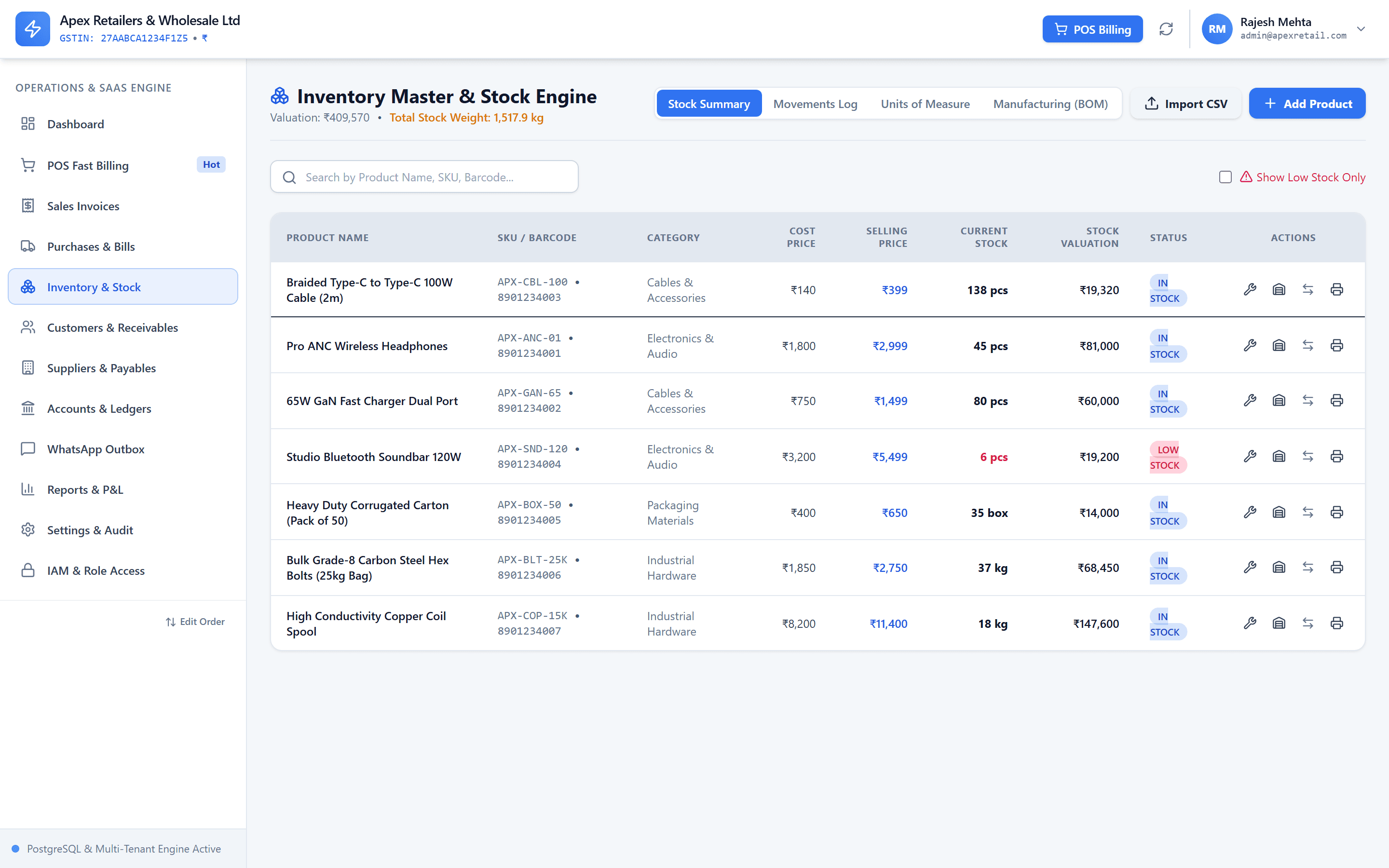Screen dimensions: 1389x868
Task: Click the wrench icon for Studio Bluetooth Soundbar
Action: (x=1250, y=456)
